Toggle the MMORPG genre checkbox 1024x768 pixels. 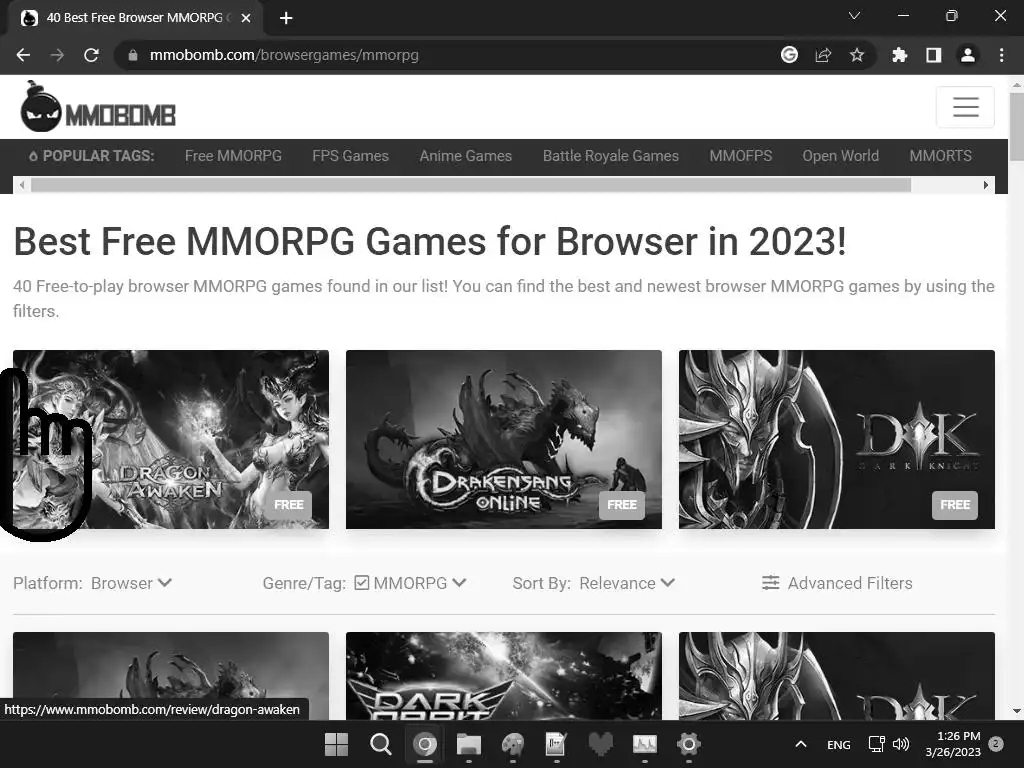point(362,583)
